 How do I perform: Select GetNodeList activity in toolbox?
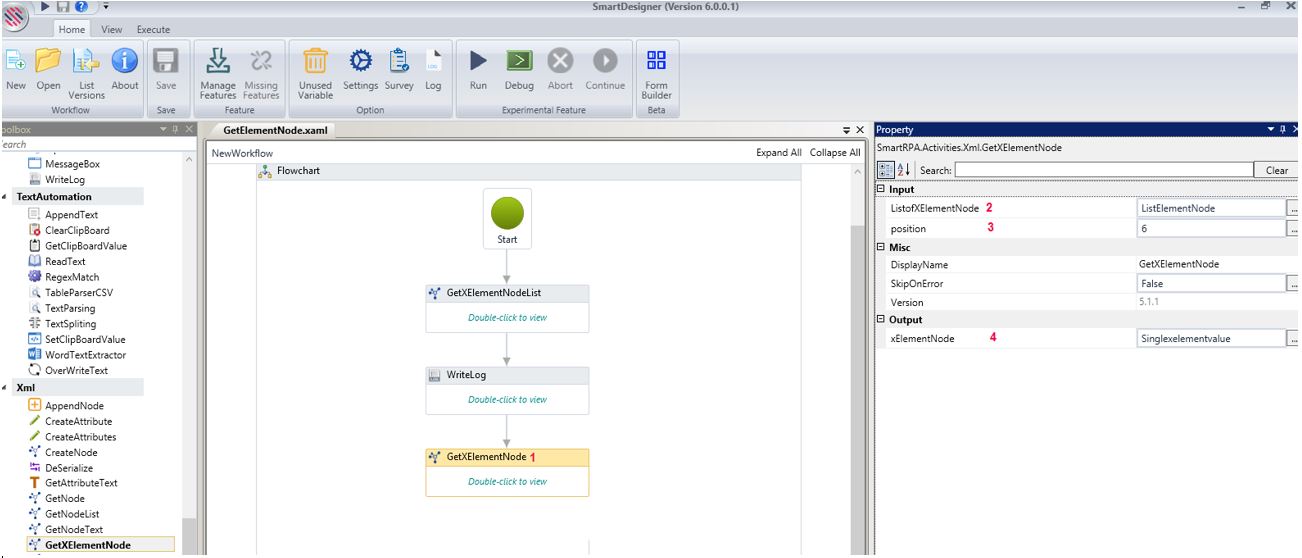pyautogui.click(x=72, y=514)
